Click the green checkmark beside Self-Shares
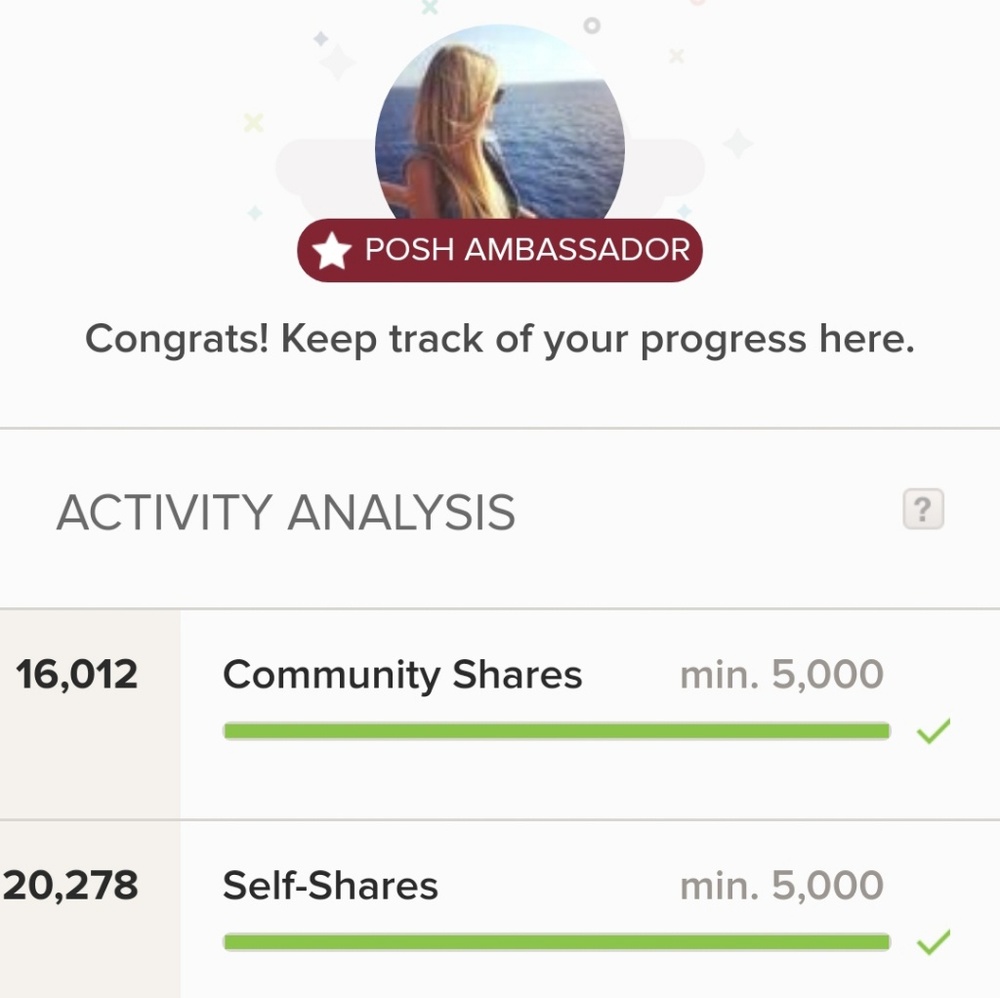The height and width of the screenshot is (998, 1000). tap(933, 942)
